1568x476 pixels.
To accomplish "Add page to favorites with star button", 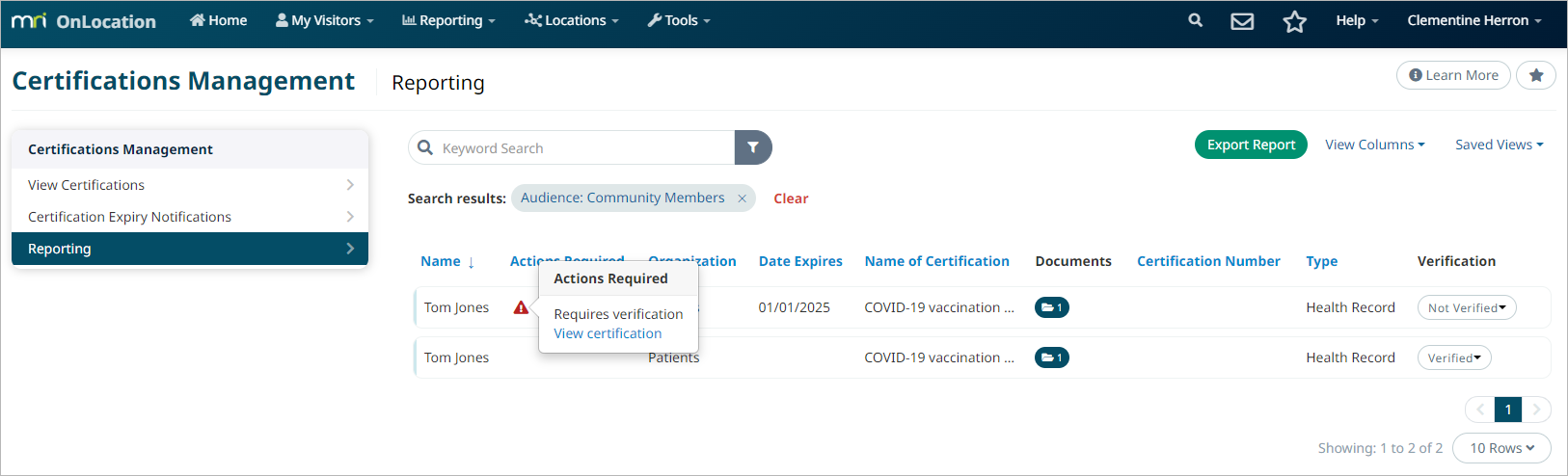I will (1536, 75).
